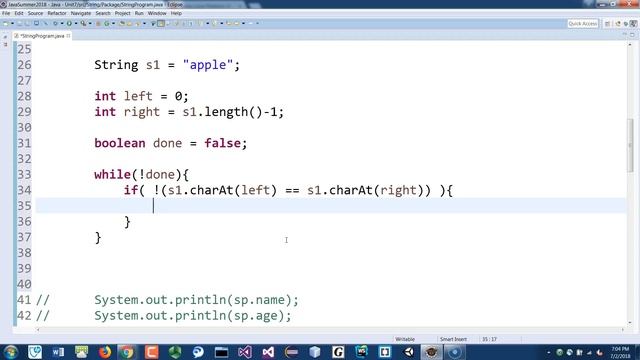Maximize the editor area button
This screenshot has width=640, height=360.
632,35
